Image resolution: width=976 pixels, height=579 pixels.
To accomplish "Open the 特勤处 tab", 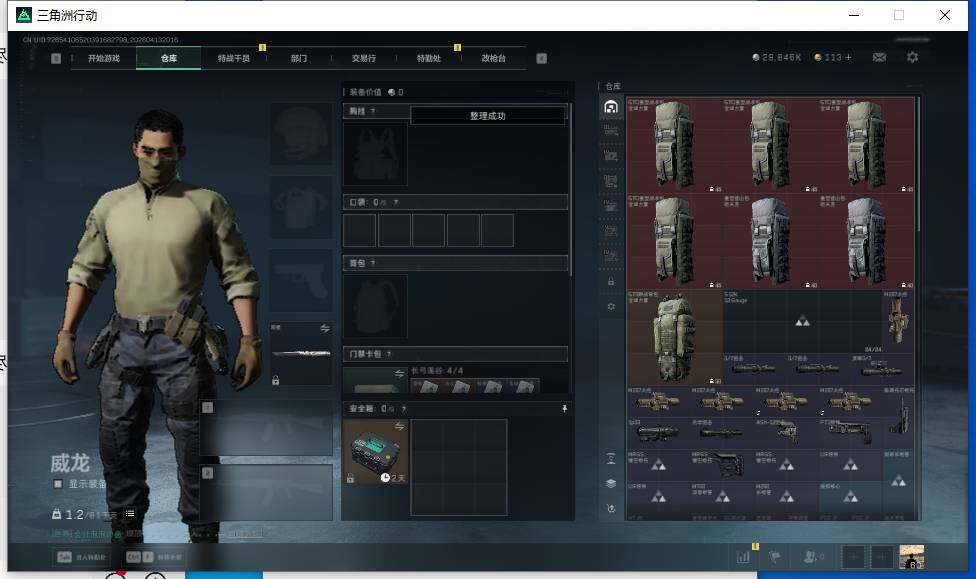I will pos(429,57).
